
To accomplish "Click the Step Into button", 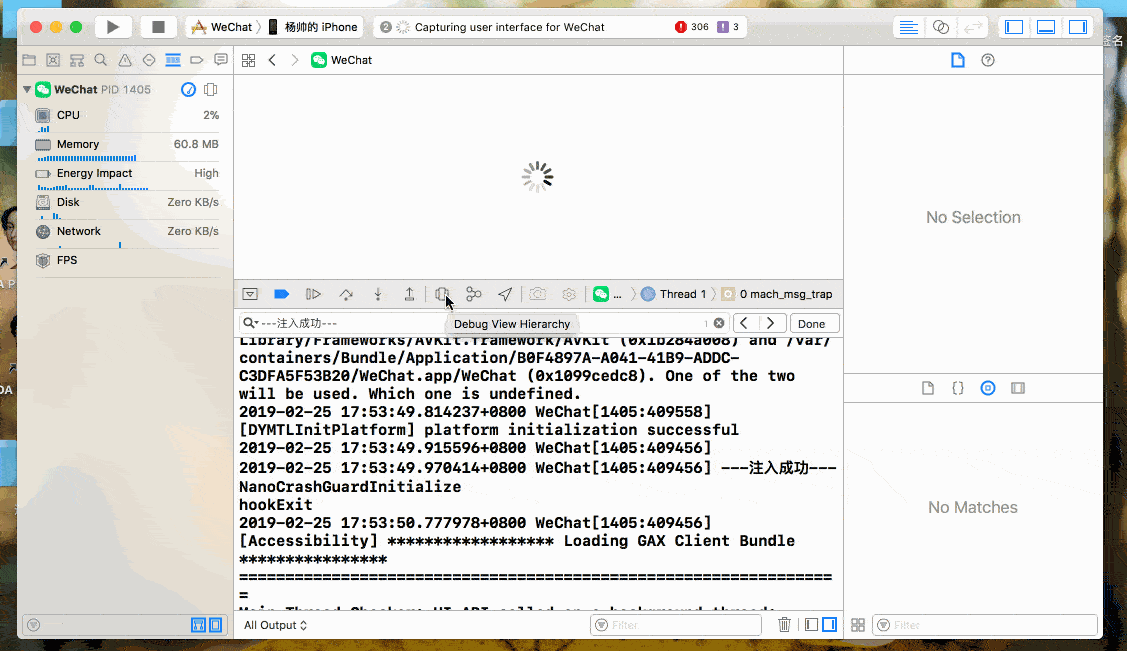I will pos(378,294).
